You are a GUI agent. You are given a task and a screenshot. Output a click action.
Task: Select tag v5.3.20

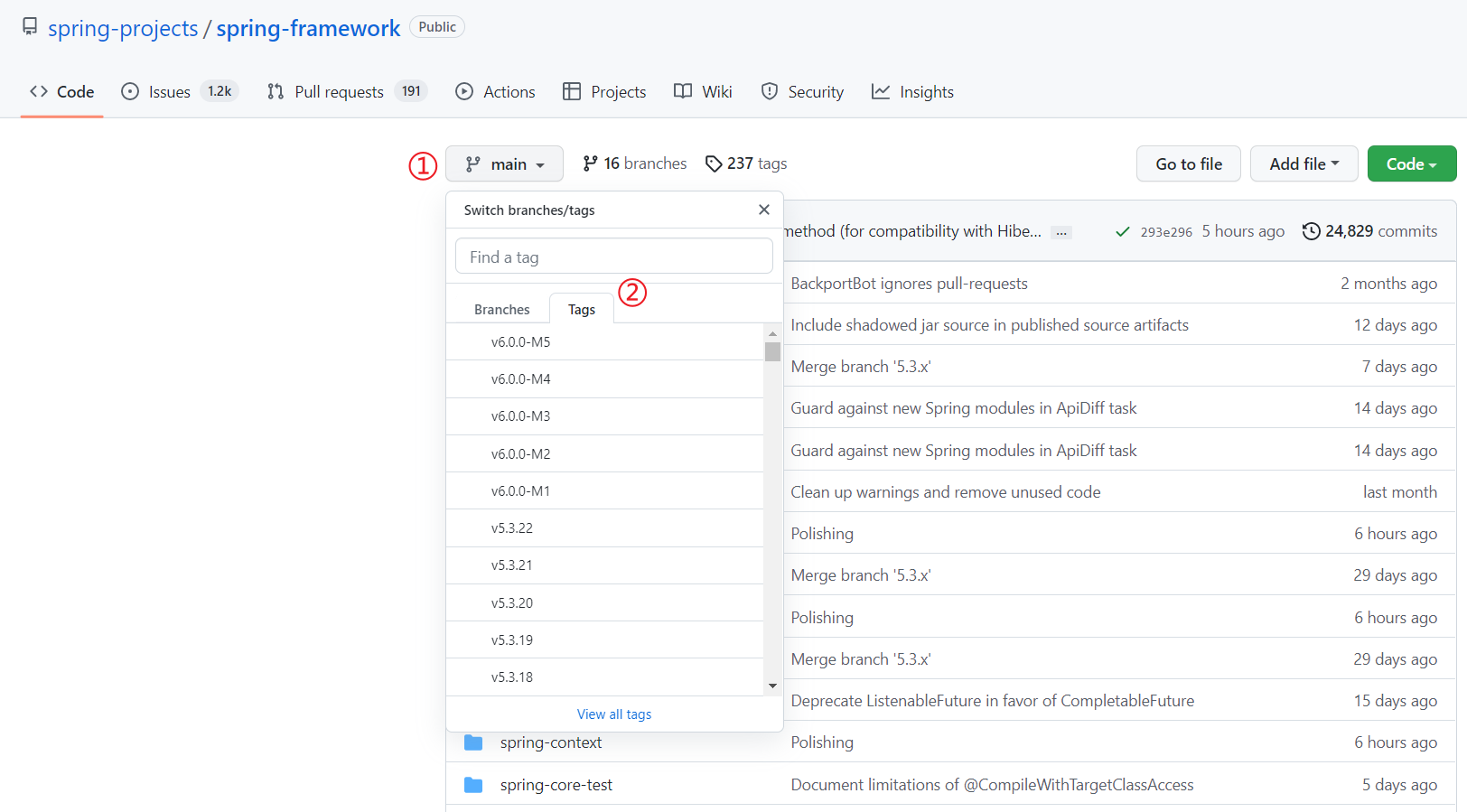[x=605, y=602]
